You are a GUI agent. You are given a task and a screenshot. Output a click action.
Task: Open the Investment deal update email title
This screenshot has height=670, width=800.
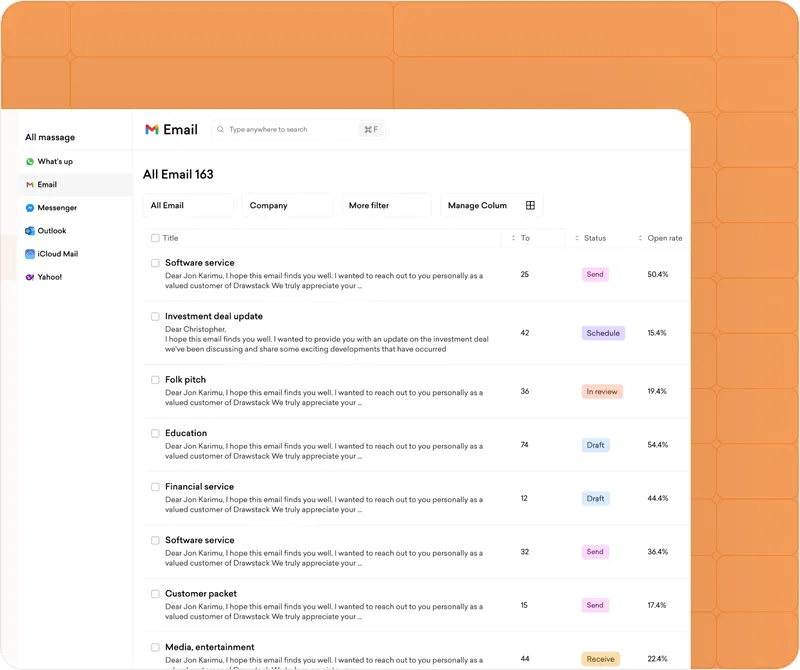(214, 316)
